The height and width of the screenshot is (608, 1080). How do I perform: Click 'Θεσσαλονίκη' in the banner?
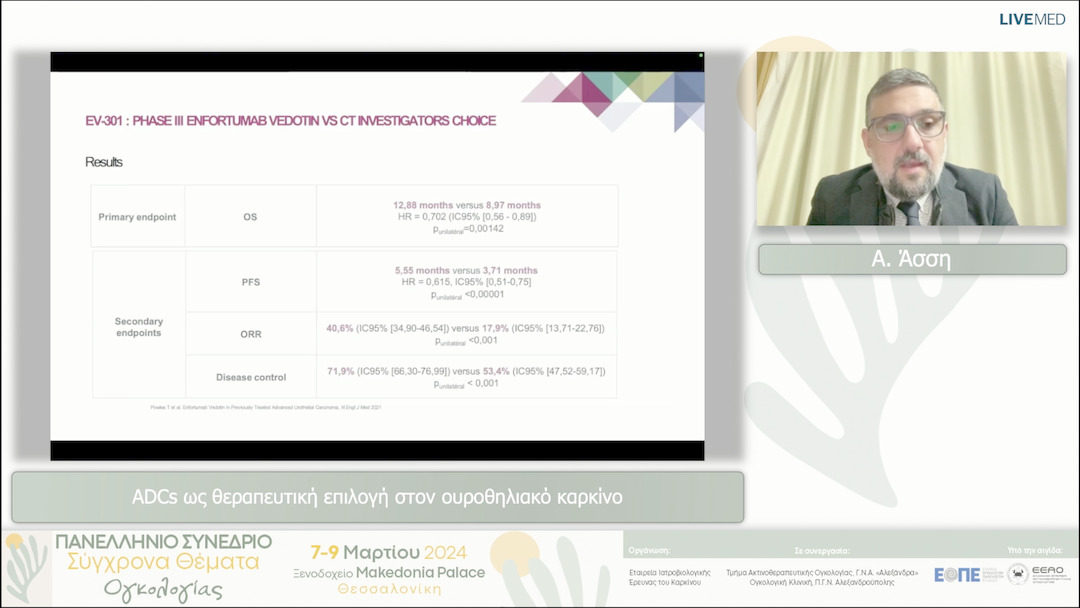tap(389, 589)
